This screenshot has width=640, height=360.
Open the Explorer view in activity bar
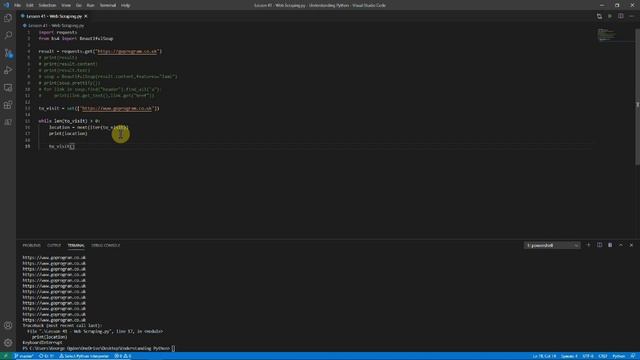point(8,18)
